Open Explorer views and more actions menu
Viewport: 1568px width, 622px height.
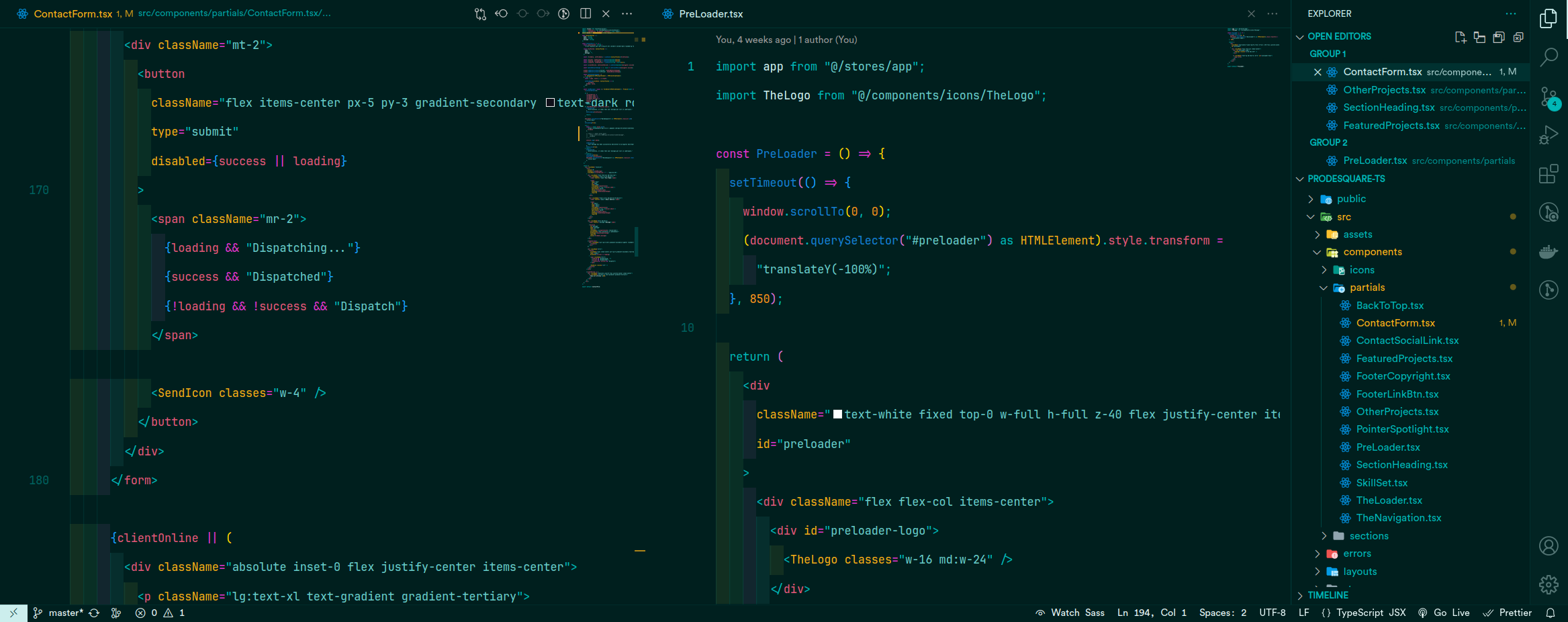pyautogui.click(x=1511, y=13)
